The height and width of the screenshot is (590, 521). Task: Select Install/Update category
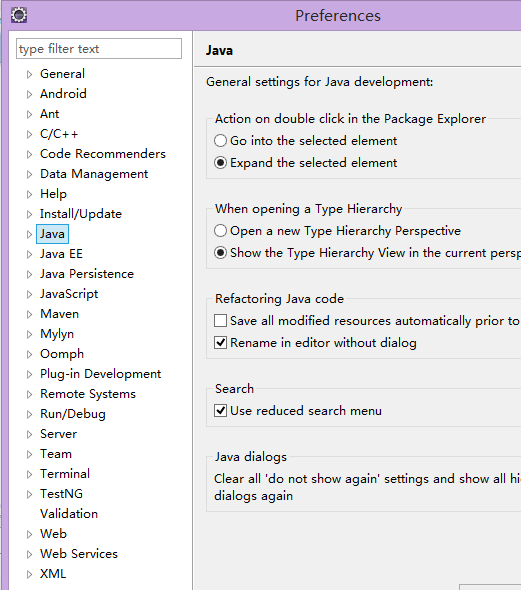81,214
